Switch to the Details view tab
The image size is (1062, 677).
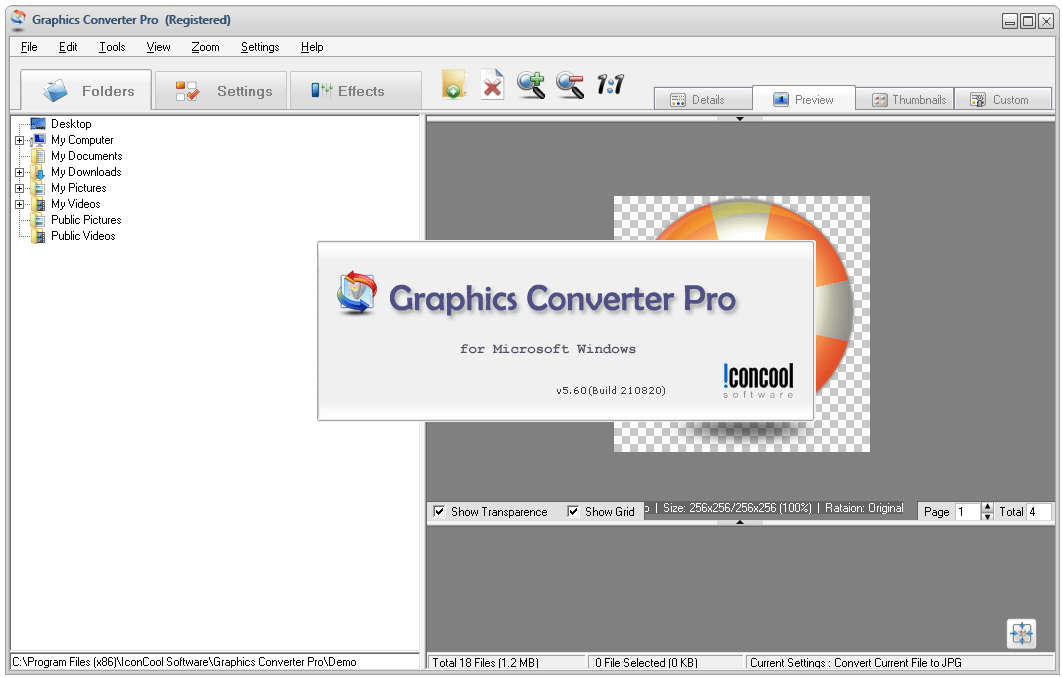(x=703, y=100)
